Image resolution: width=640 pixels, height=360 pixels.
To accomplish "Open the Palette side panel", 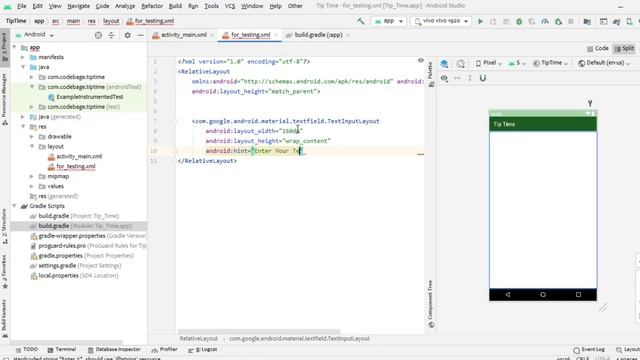I will (x=430, y=74).
